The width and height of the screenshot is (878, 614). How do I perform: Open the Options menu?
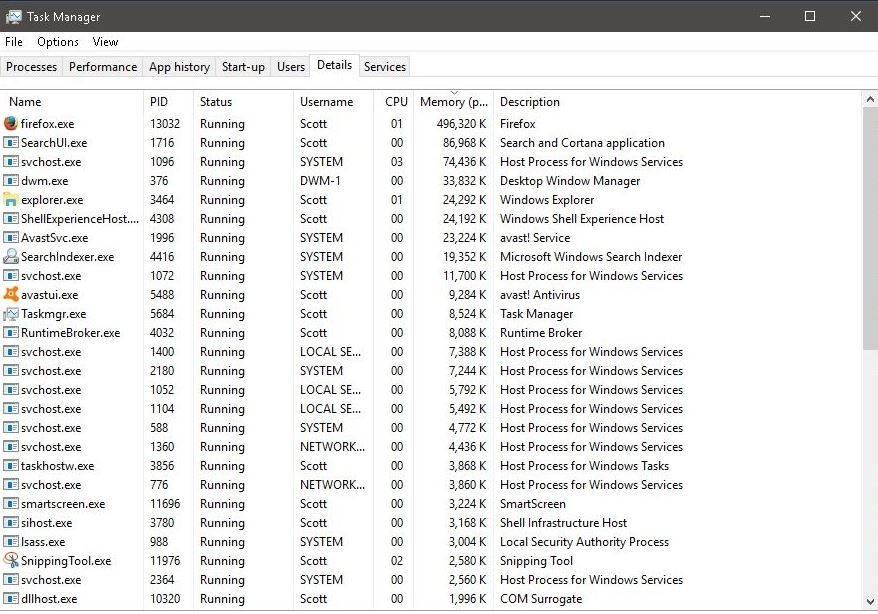(58, 42)
